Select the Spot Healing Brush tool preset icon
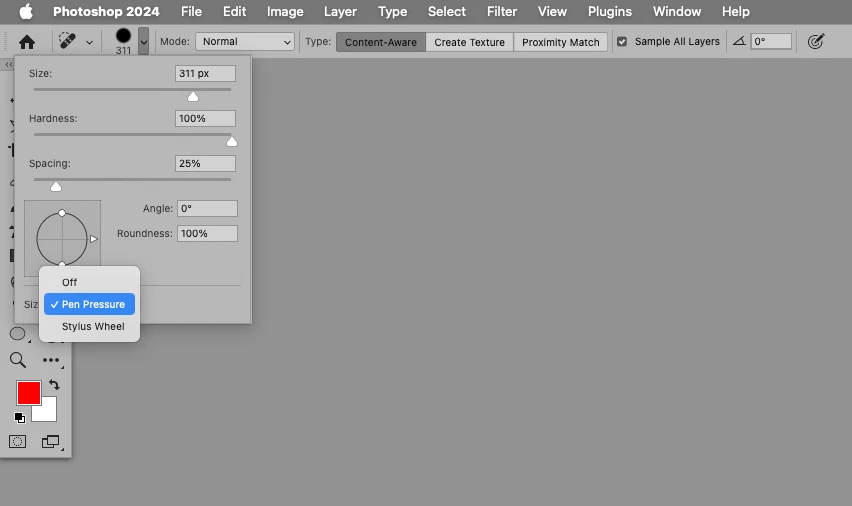This screenshot has width=852, height=506. [67, 41]
